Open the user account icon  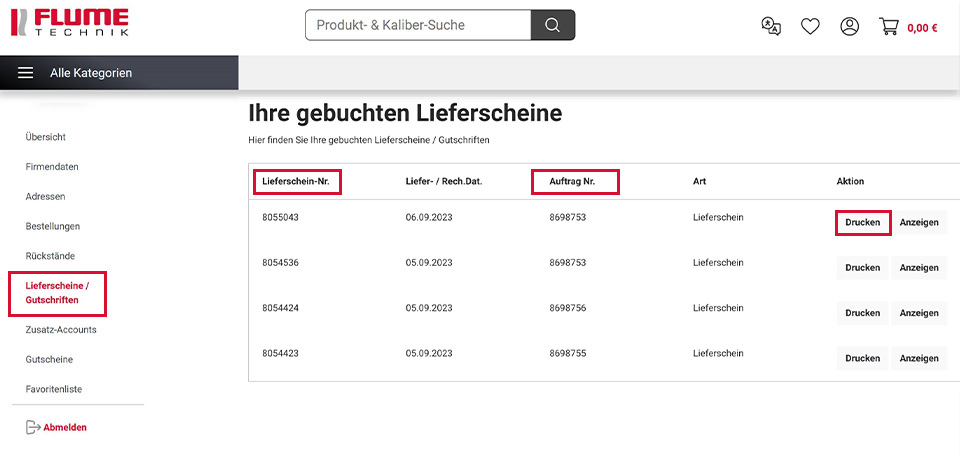click(x=849, y=27)
